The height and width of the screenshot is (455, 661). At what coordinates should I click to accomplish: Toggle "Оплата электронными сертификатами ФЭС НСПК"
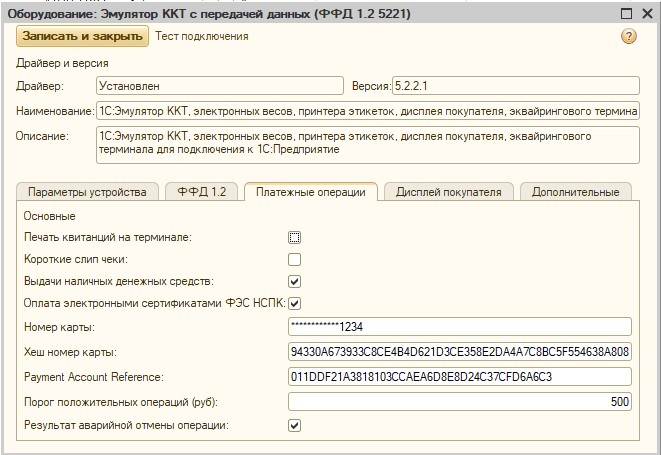click(295, 303)
